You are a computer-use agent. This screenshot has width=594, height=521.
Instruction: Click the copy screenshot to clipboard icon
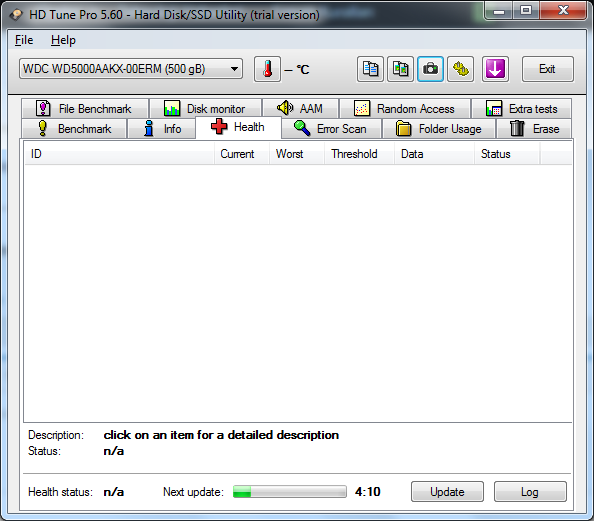point(400,69)
